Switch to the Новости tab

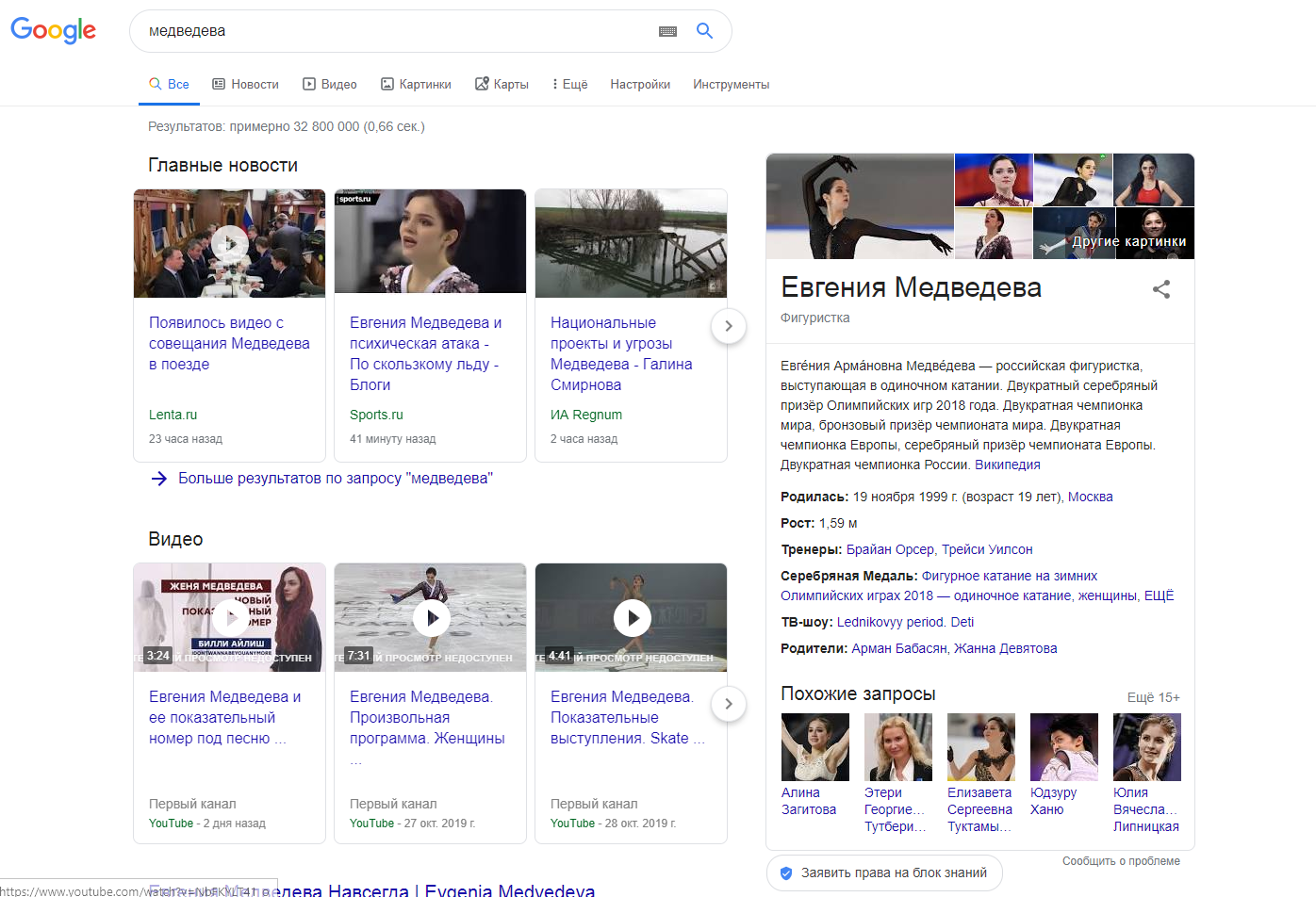[x=245, y=84]
